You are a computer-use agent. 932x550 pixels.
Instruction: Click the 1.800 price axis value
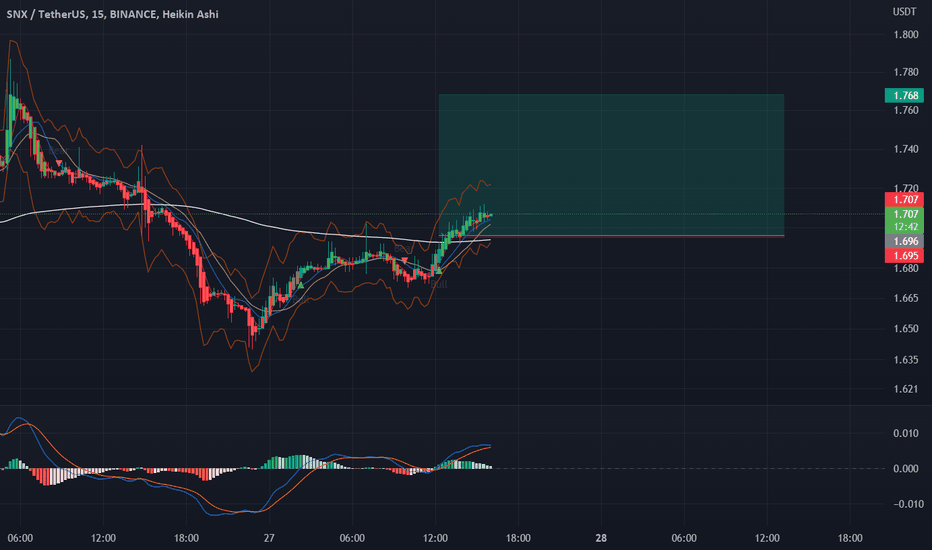coord(906,34)
